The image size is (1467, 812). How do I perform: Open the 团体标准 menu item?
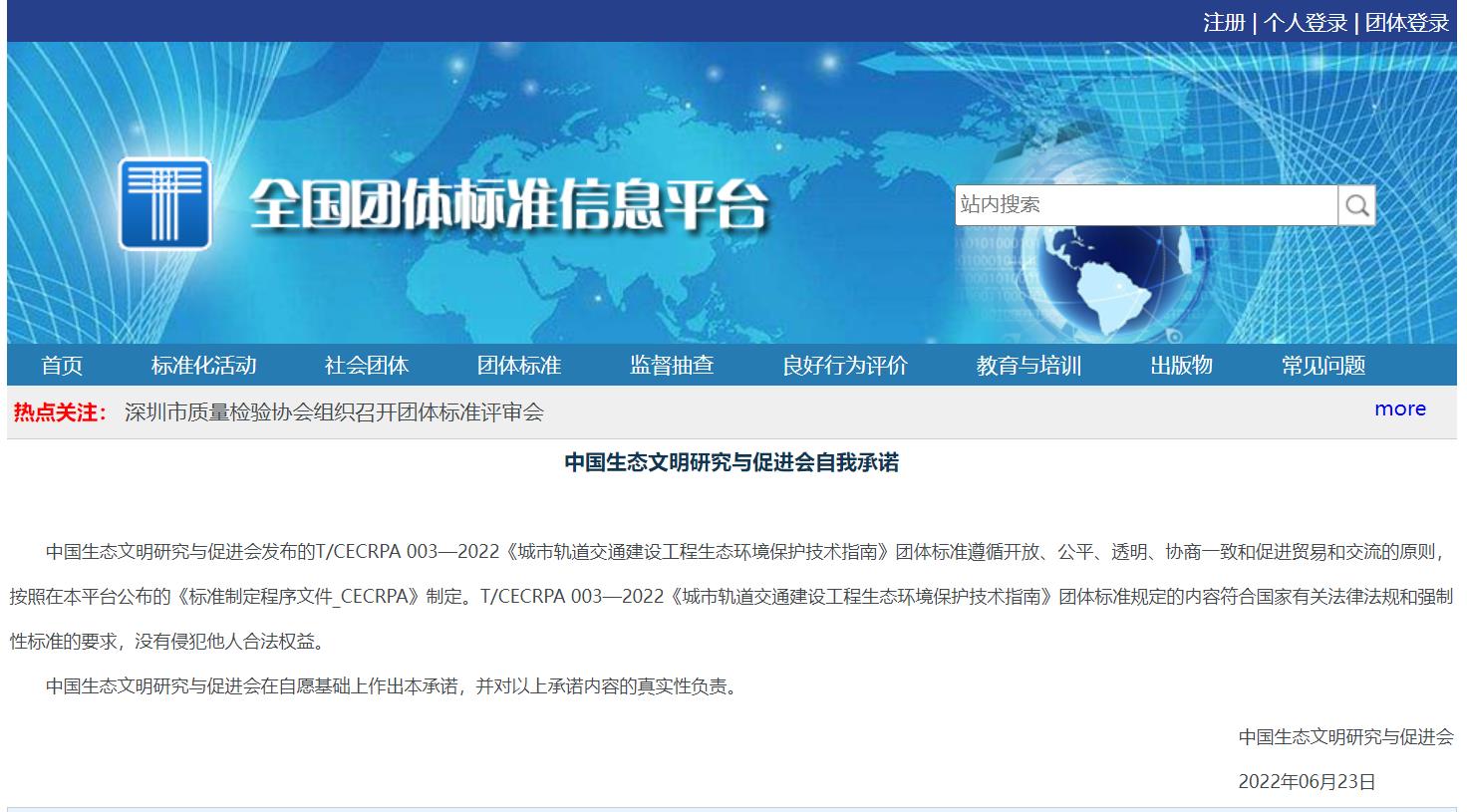click(x=518, y=366)
